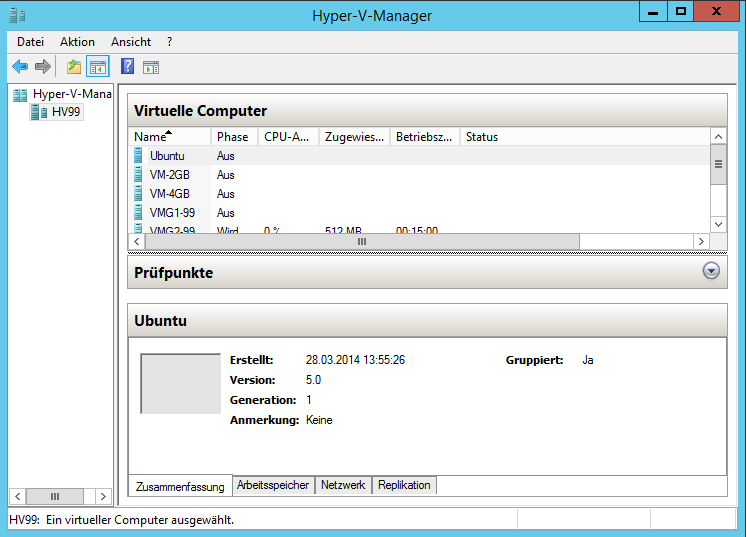Open the Aktion menu
The height and width of the screenshot is (537, 746).
pos(77,42)
